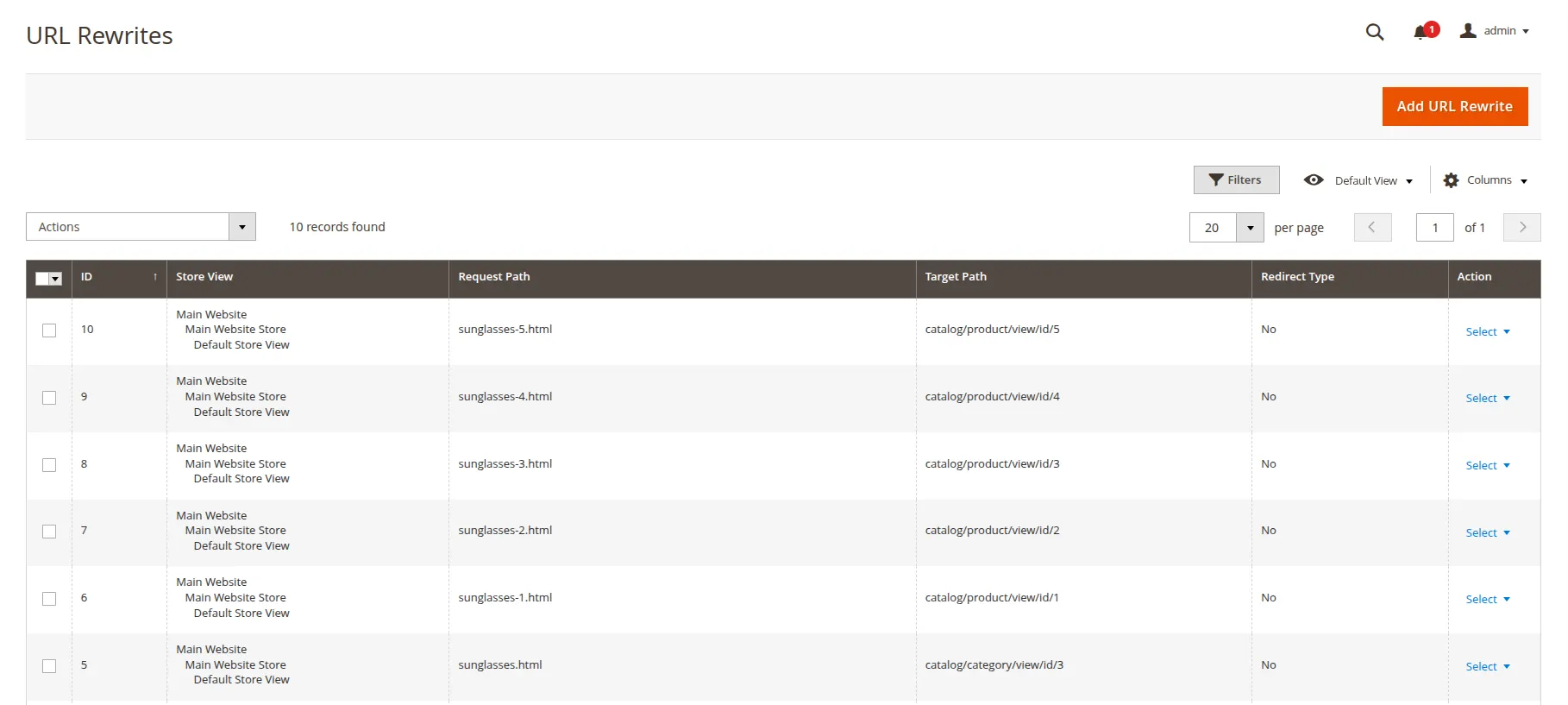
Task: Go to next page arrow
Action: (1522, 227)
